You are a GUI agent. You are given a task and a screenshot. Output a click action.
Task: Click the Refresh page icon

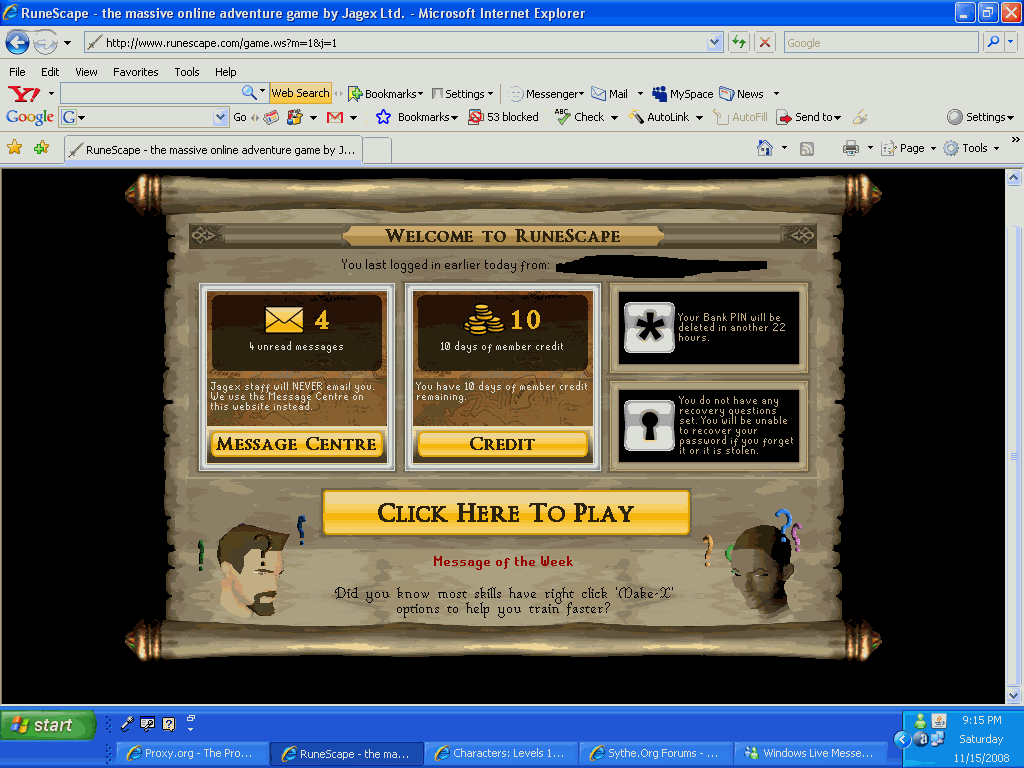739,42
